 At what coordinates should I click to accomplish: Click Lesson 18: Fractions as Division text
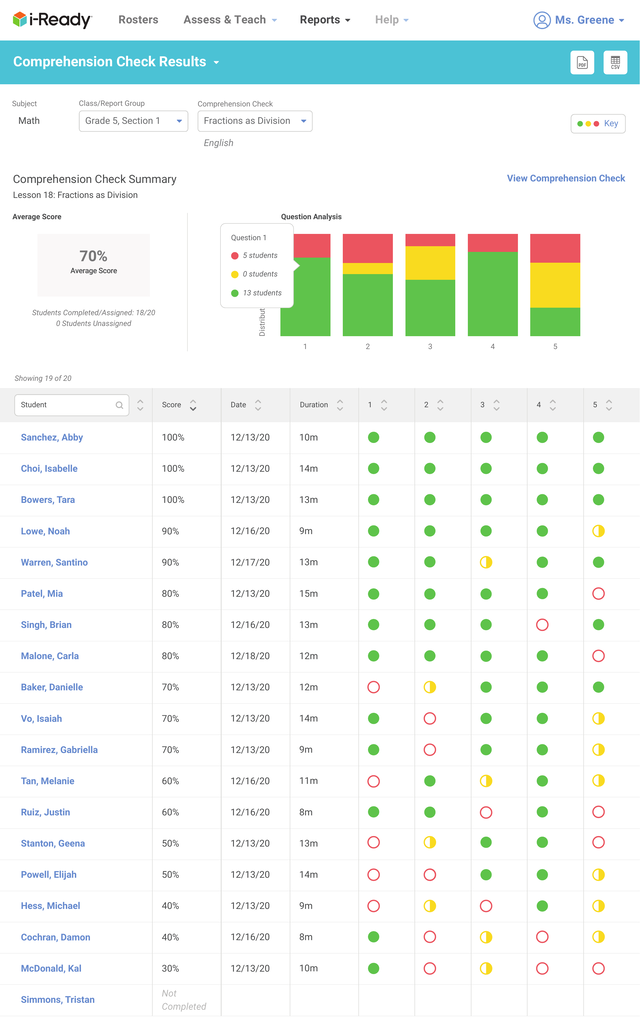click(76, 195)
